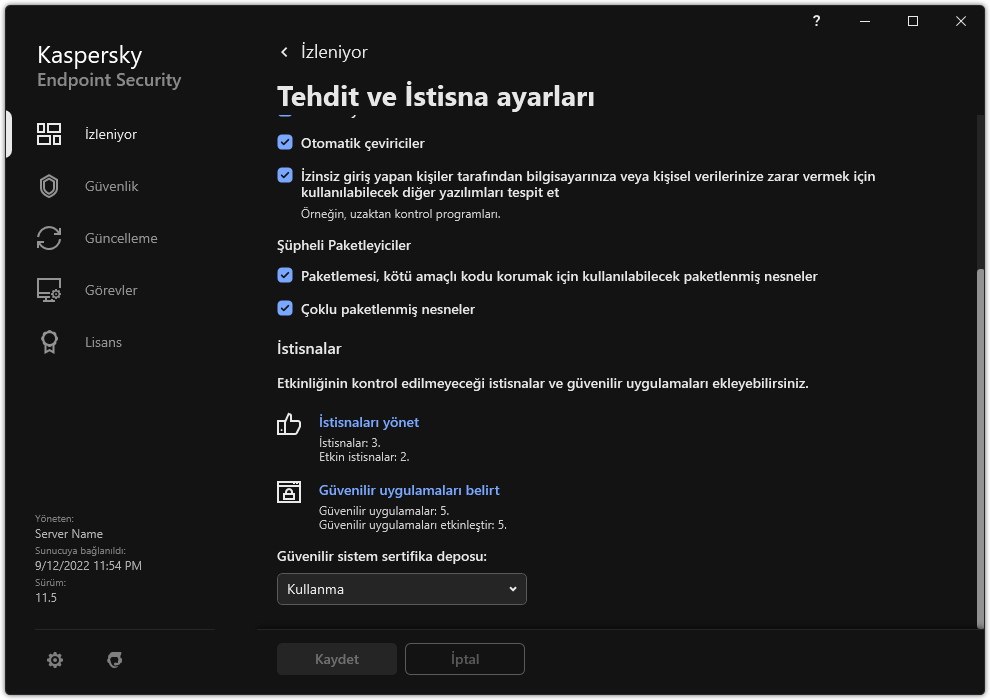This screenshot has height=700, width=990.
Task: Select the Güncelleme refresh icon
Action: click(49, 238)
